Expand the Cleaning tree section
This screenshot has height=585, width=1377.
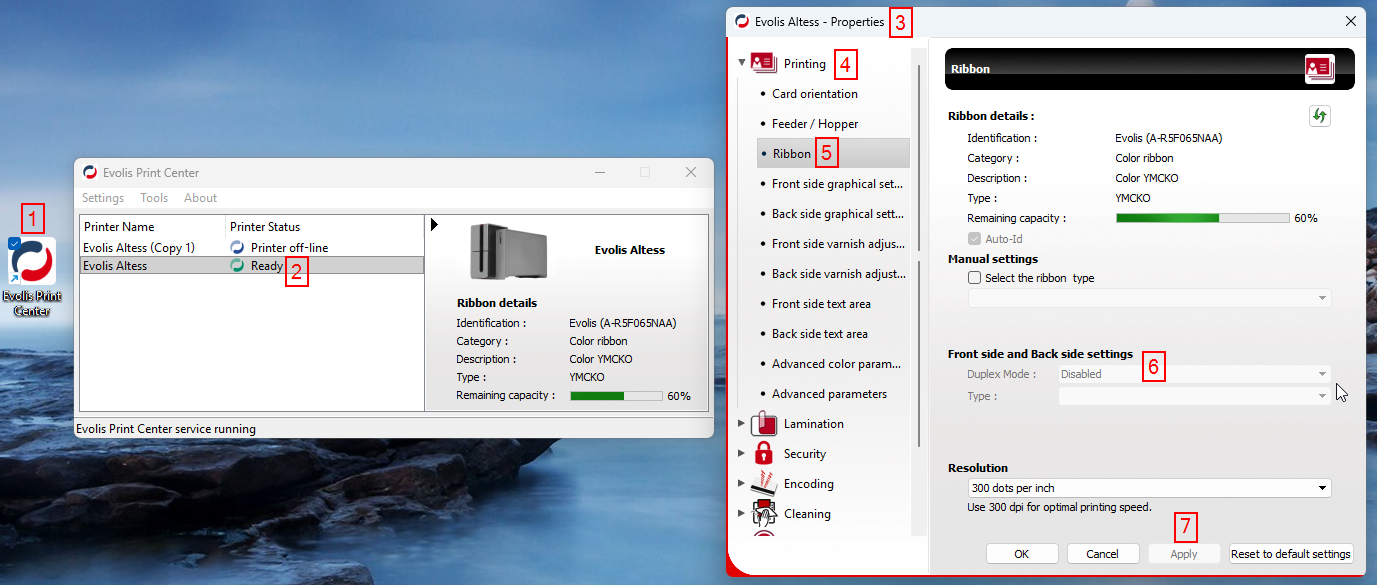[x=741, y=513]
